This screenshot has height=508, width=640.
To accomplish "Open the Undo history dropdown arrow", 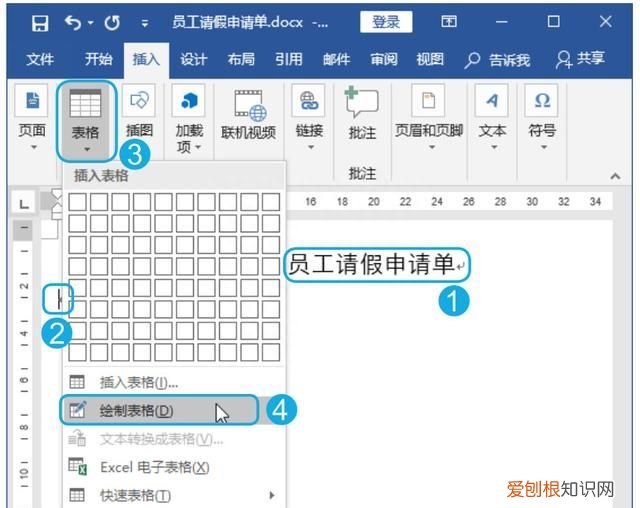I will tap(91, 23).
